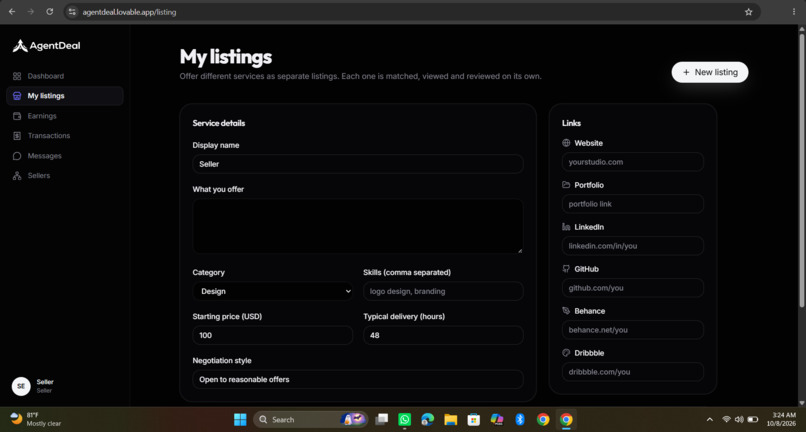This screenshot has height=432, width=806.
Task: Open Messages in the sidebar
Action: [x=65, y=156]
